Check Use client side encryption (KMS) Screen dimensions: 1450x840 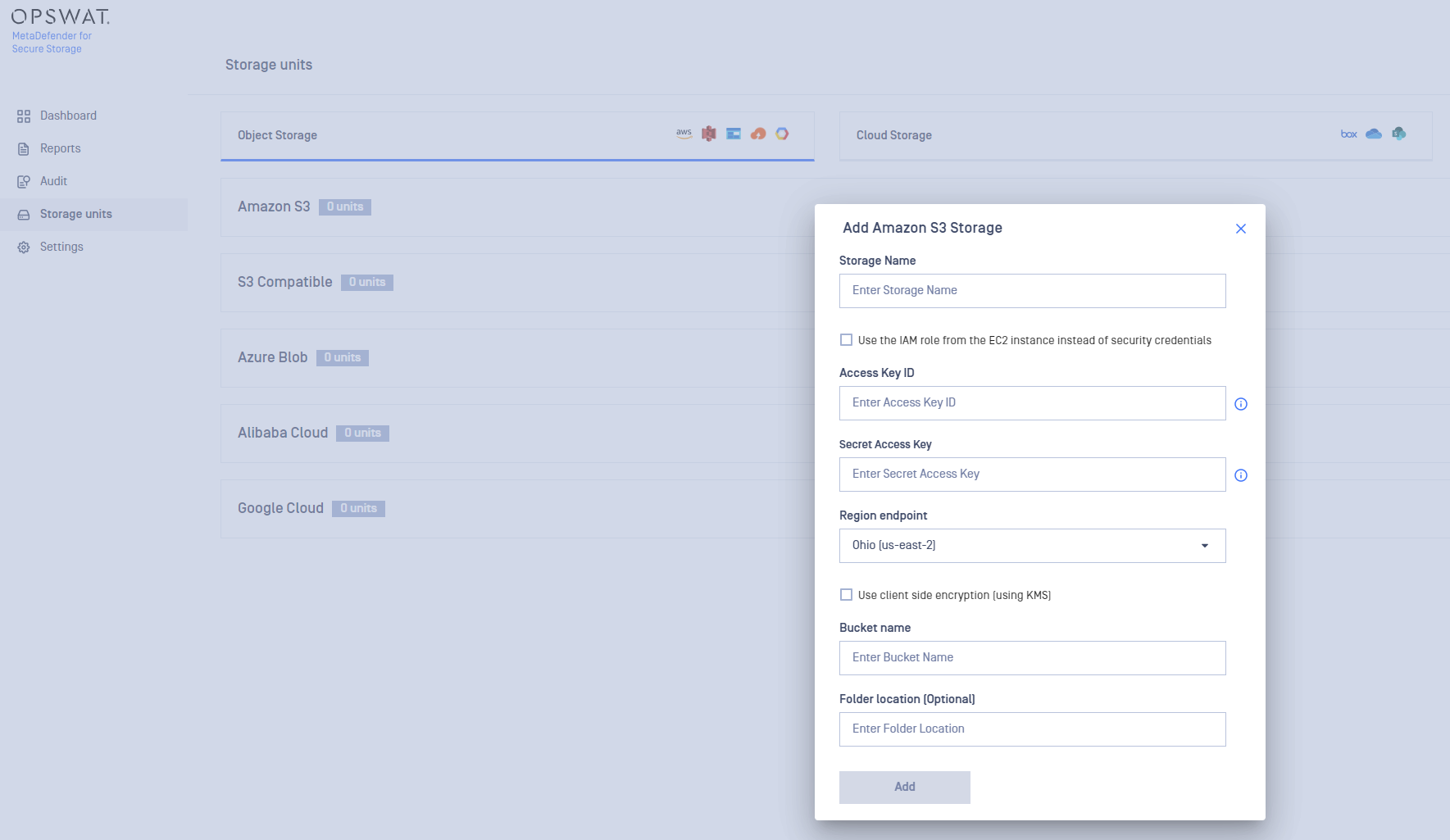click(847, 595)
